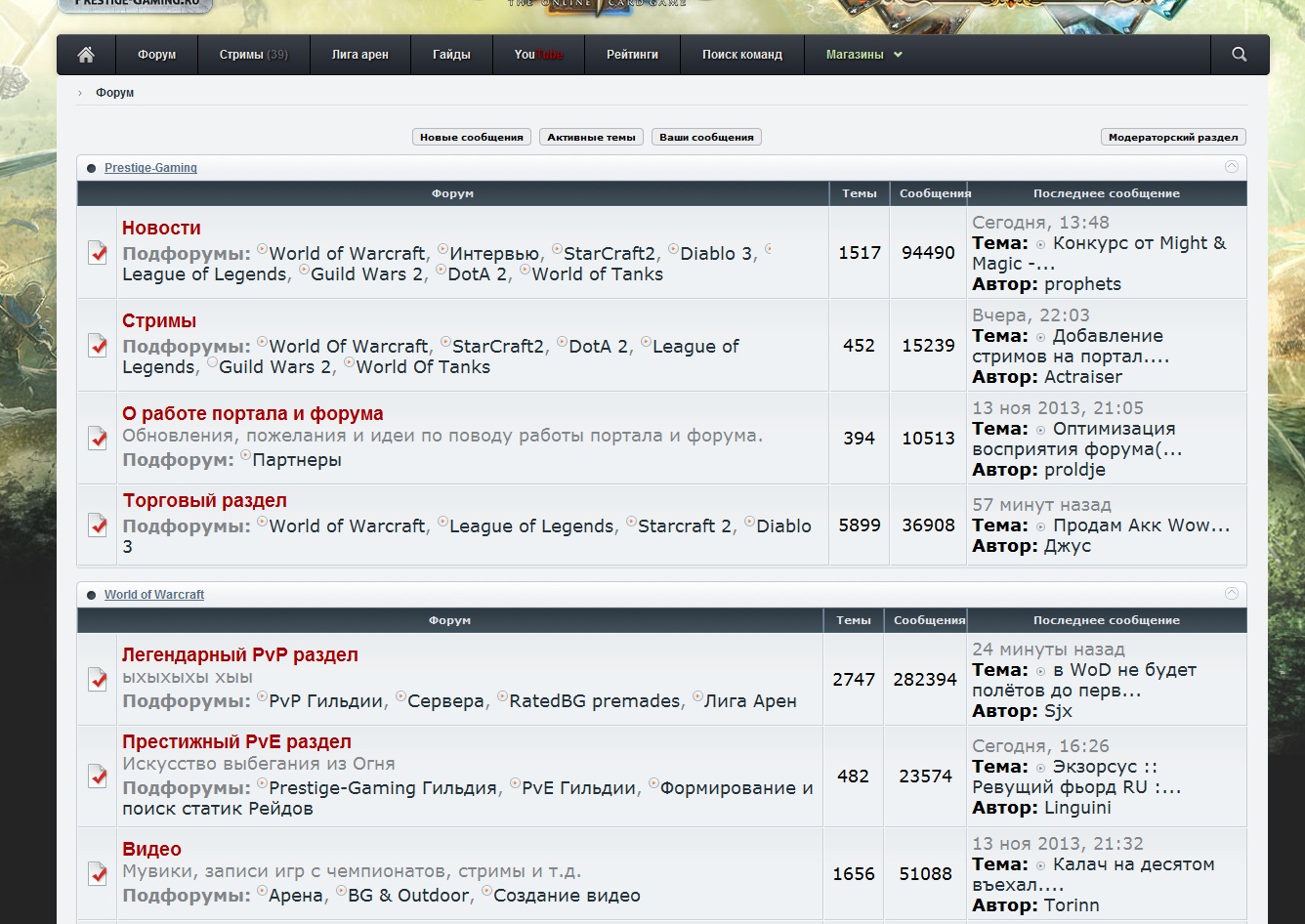Open author profile Linguini
Viewport: 1305px width, 924px height.
click(1077, 808)
